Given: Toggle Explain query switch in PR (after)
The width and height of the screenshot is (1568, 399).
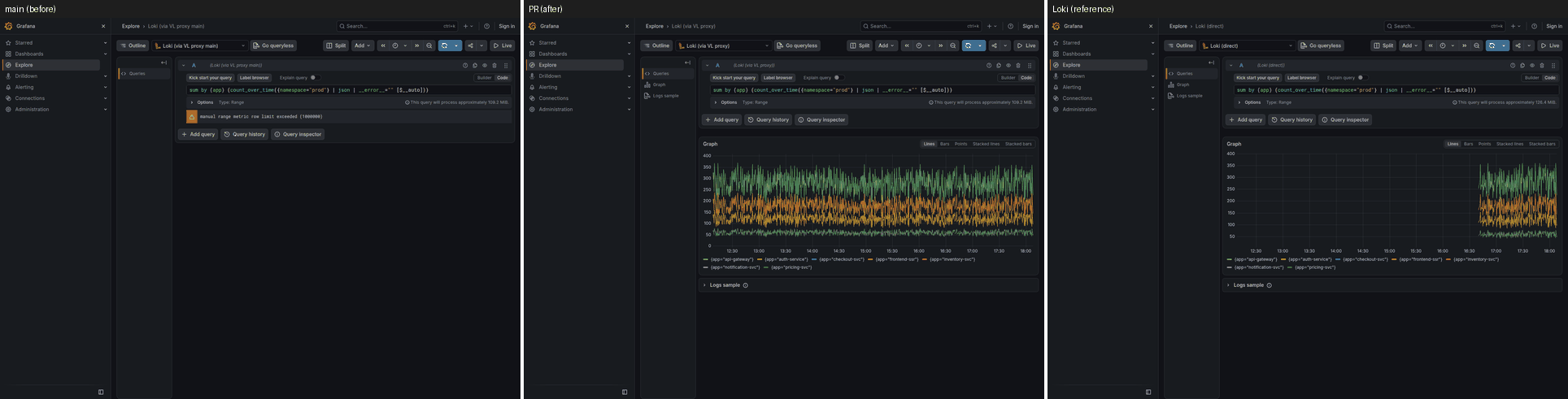Looking at the screenshot, I should pyautogui.click(x=838, y=78).
